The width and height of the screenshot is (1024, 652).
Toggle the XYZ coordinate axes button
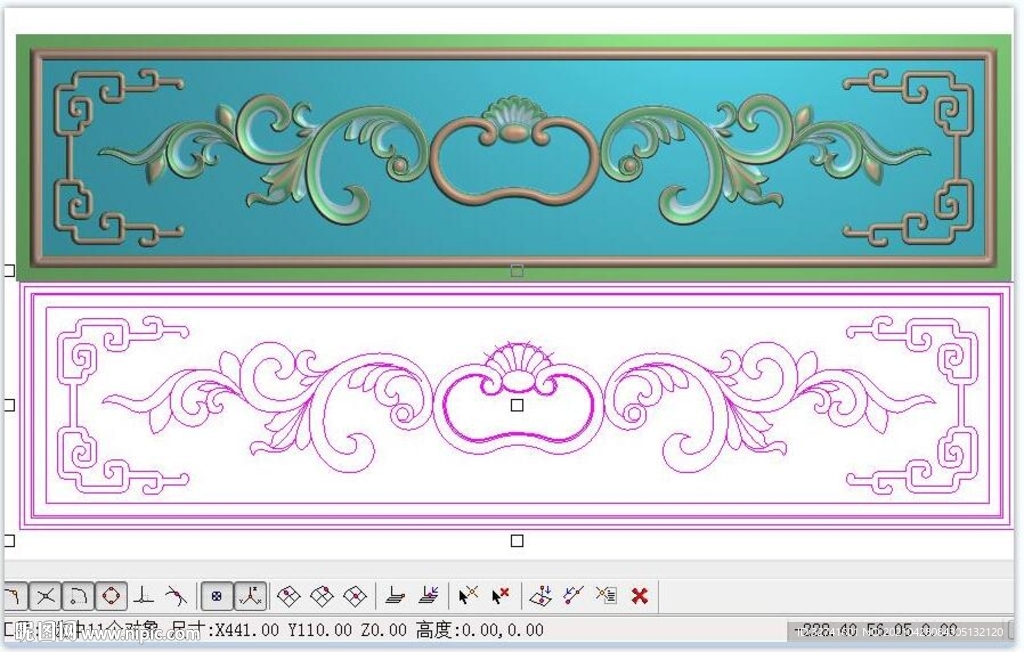click(249, 597)
